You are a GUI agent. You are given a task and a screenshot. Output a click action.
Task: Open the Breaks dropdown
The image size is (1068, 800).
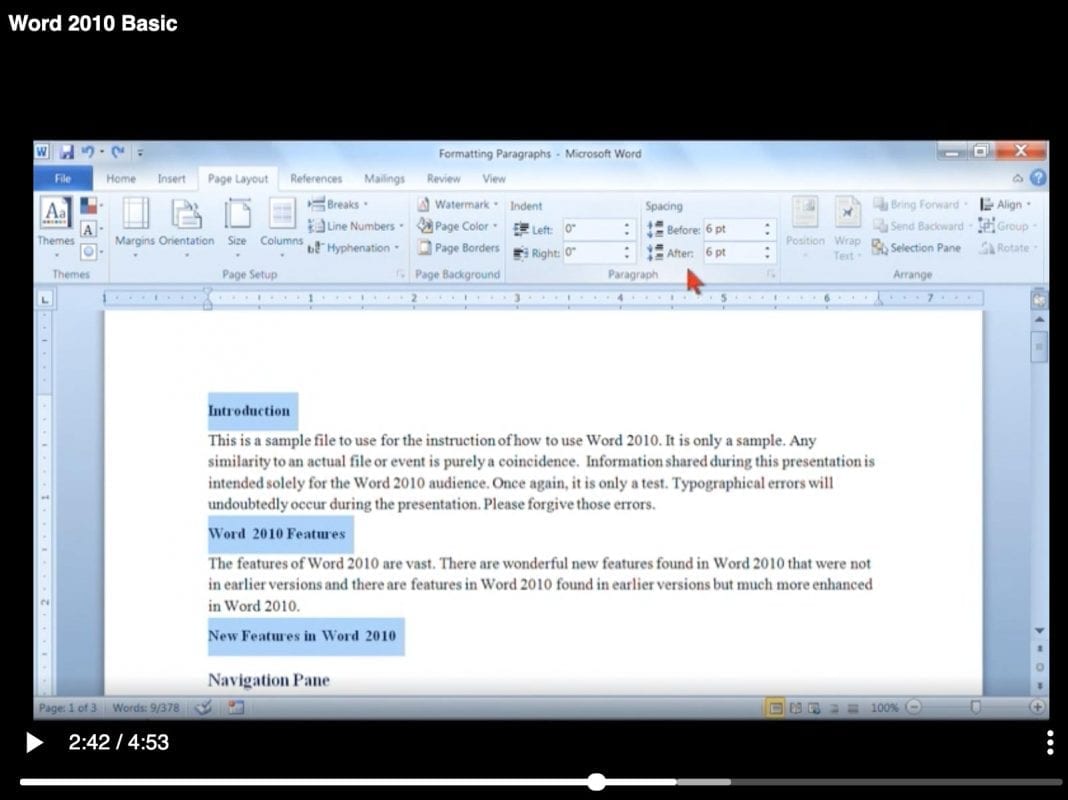[x=340, y=204]
